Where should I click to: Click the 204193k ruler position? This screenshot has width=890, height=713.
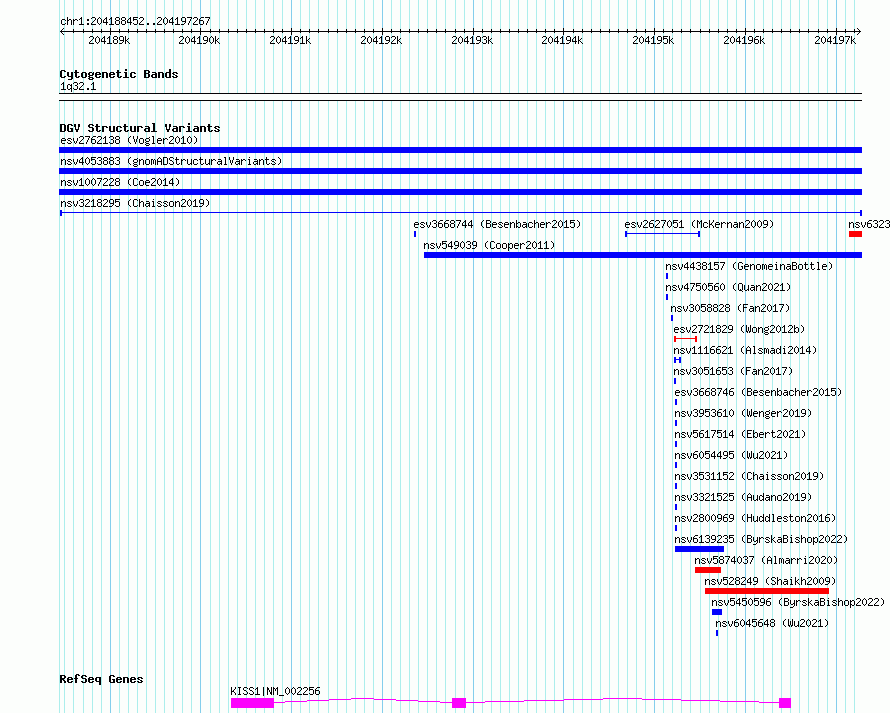click(472, 40)
